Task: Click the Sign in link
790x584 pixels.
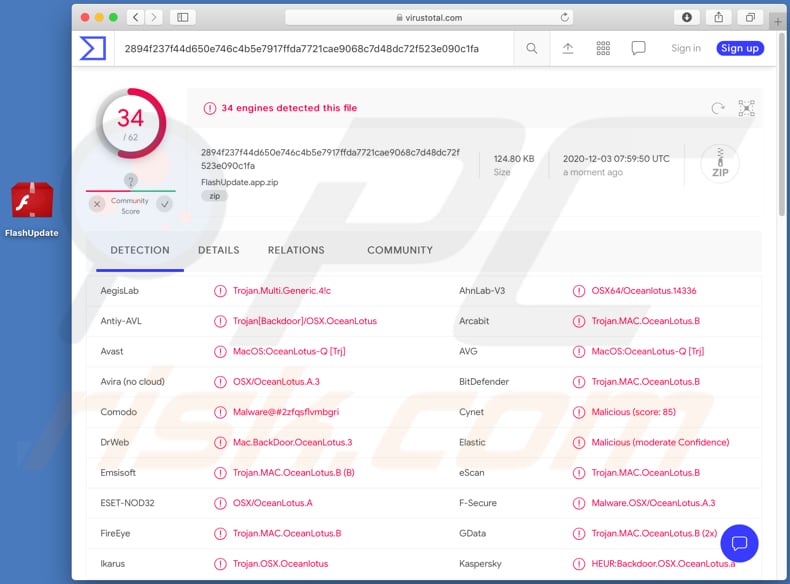Action: pos(686,48)
